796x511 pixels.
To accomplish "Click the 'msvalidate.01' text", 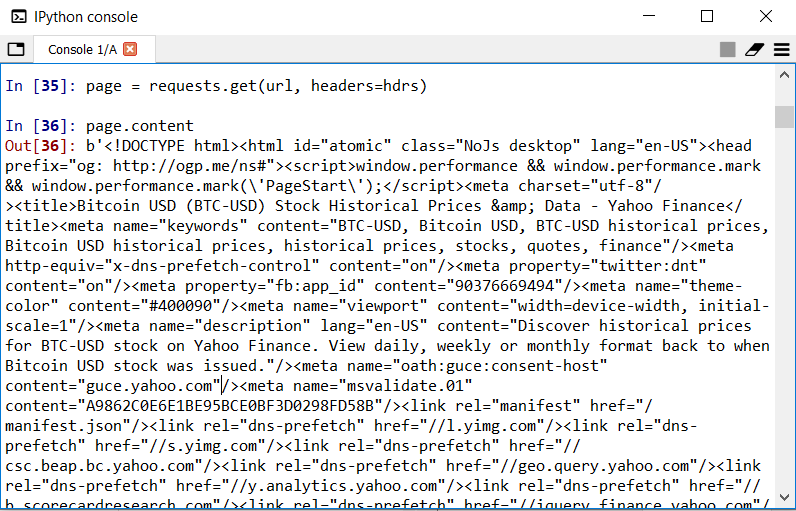I will pos(405,386).
